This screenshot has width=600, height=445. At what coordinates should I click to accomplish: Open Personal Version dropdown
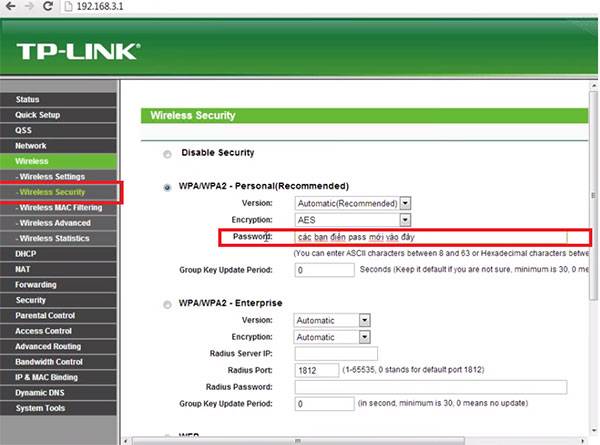click(353, 203)
